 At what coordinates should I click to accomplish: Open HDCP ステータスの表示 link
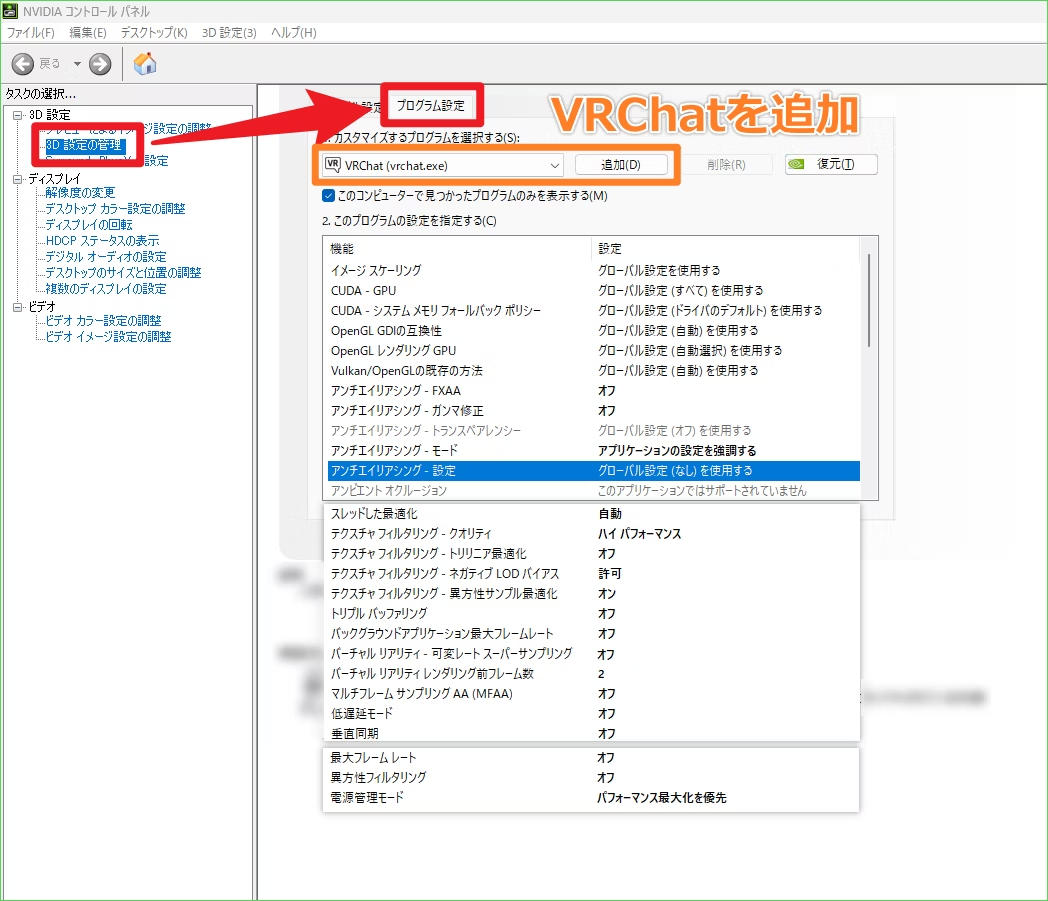pos(102,241)
